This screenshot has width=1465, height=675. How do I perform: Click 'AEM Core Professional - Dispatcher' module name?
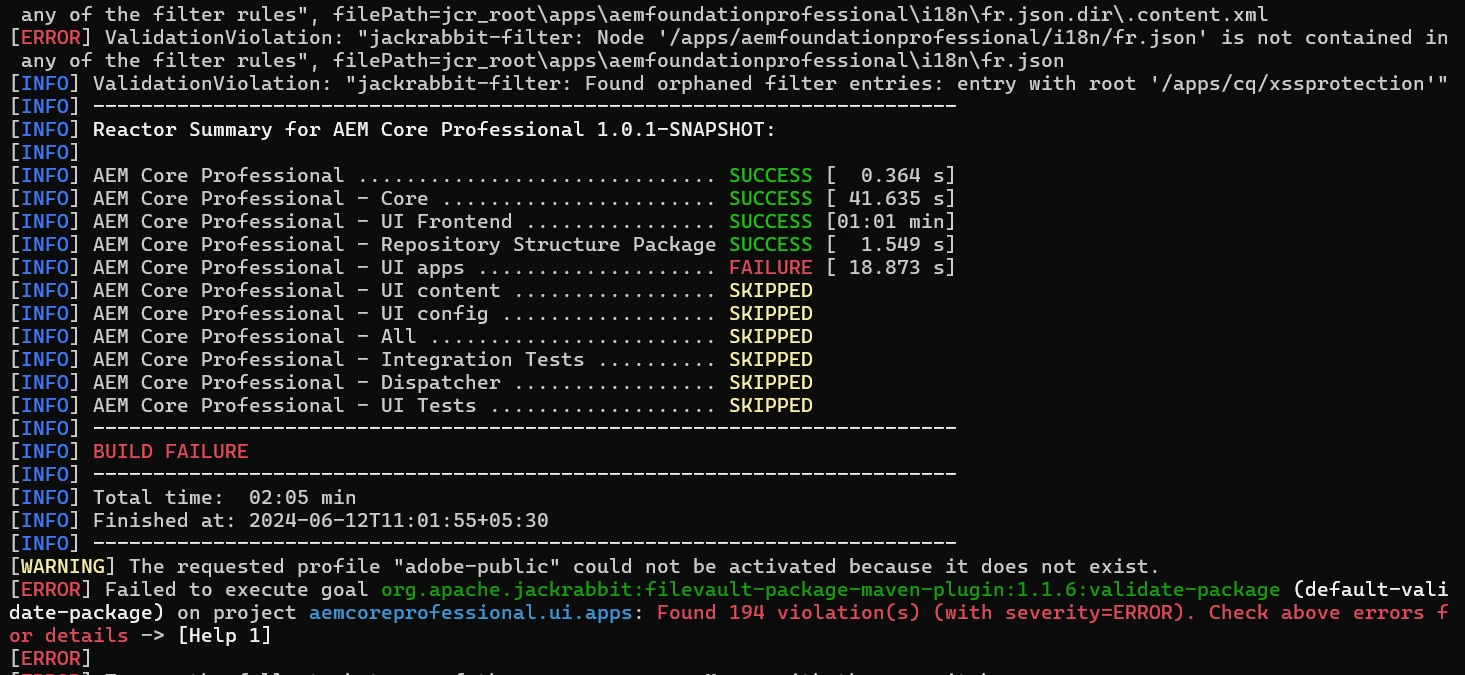(x=296, y=383)
